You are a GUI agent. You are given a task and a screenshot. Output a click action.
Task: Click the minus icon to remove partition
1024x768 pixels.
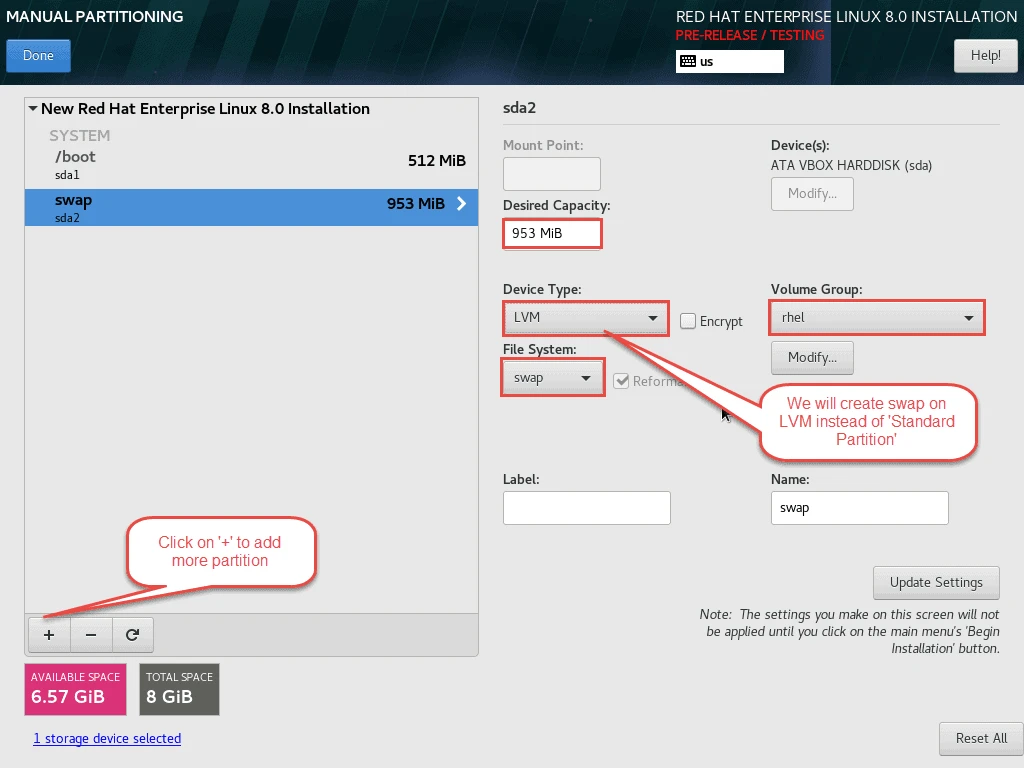click(91, 634)
